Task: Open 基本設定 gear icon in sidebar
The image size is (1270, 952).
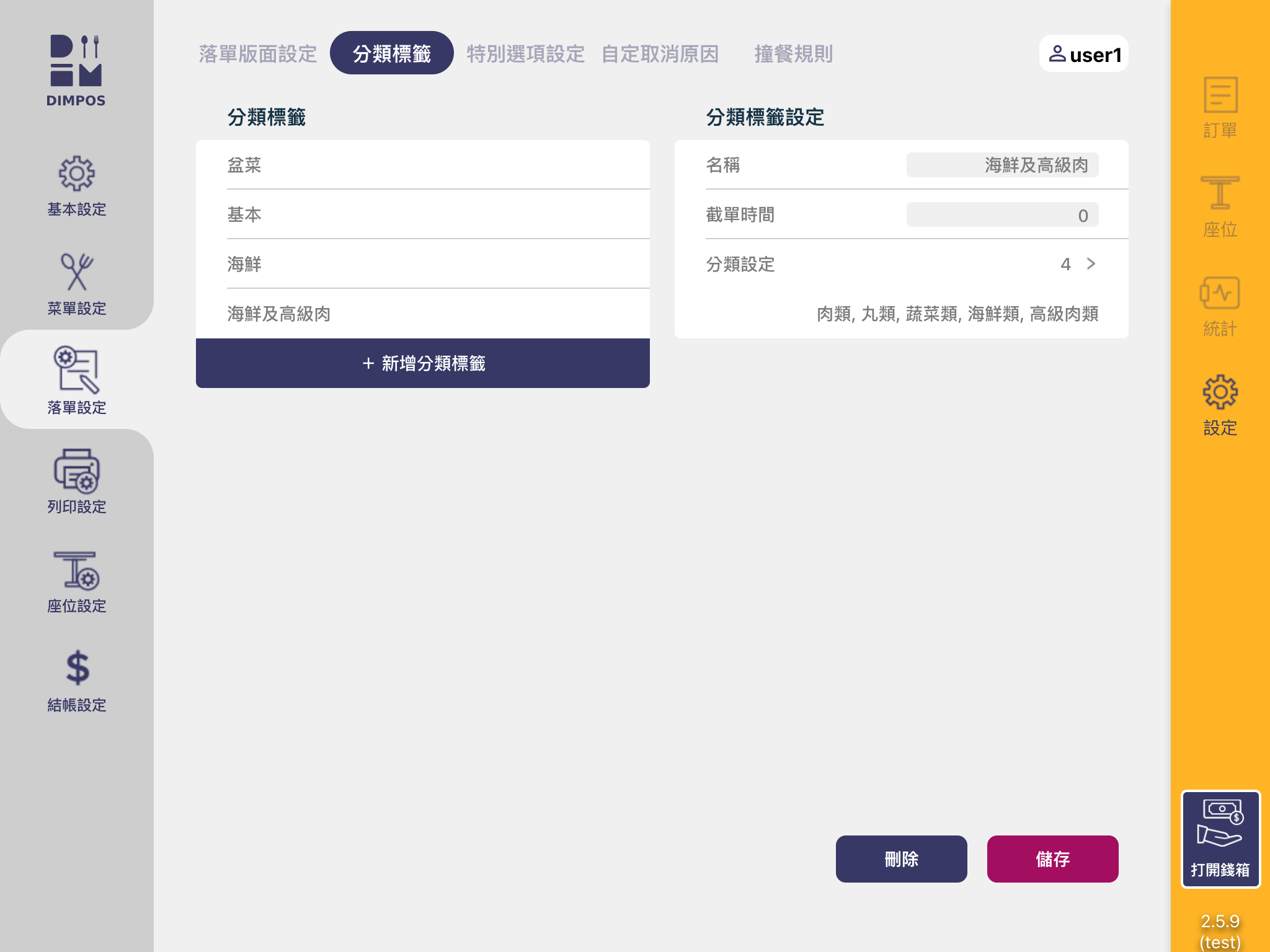Action: [76, 174]
